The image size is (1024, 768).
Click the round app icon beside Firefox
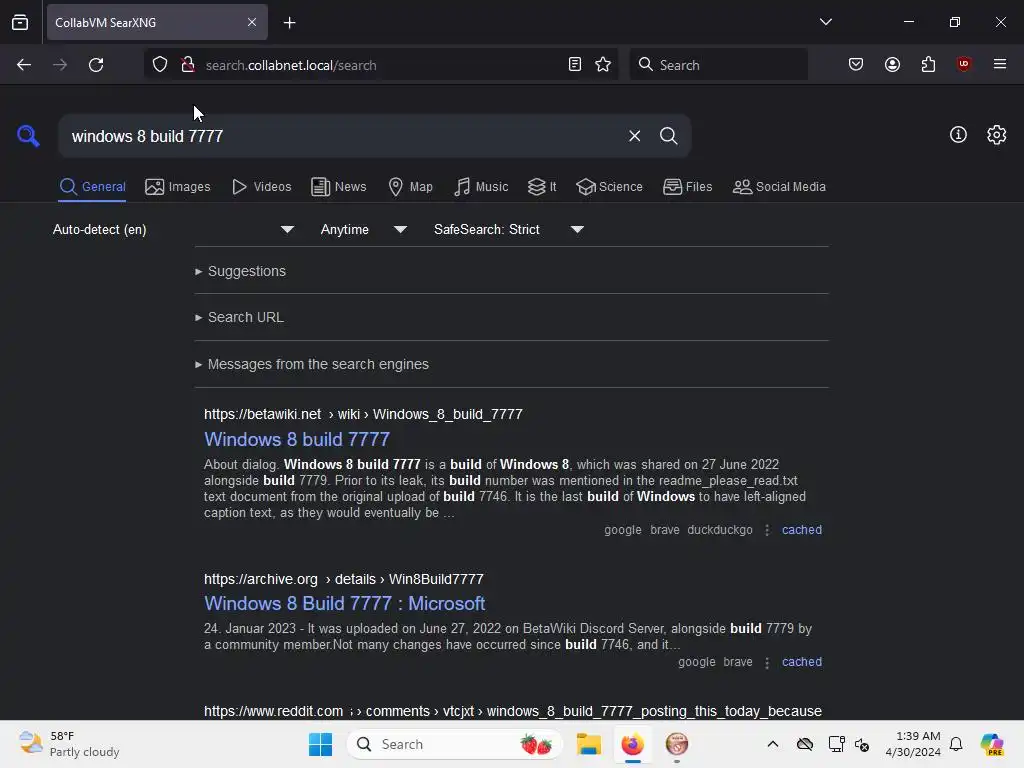(x=677, y=744)
